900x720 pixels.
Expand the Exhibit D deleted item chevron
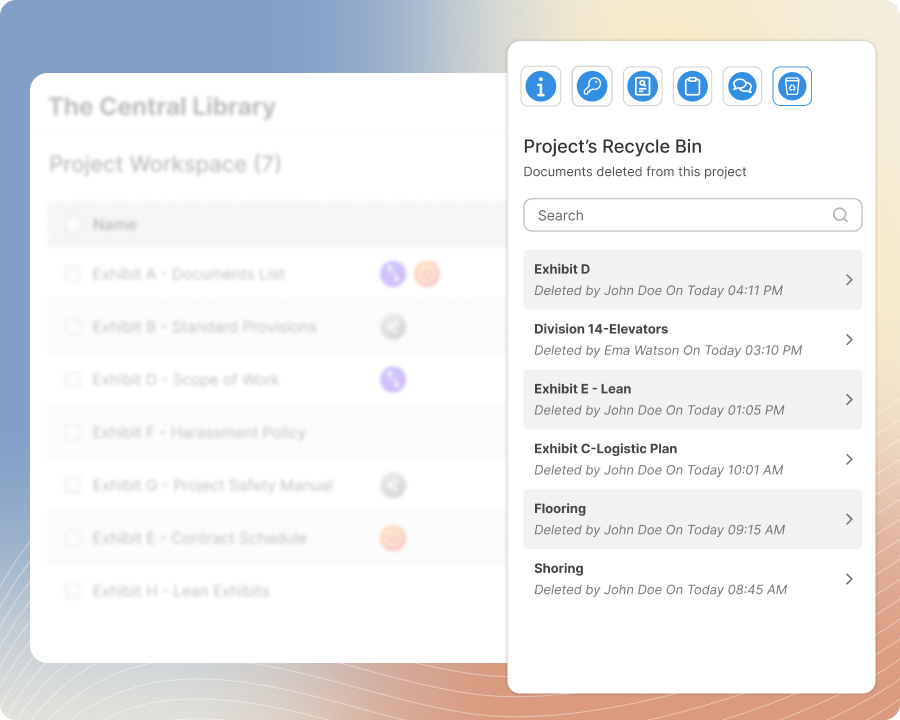pos(849,280)
